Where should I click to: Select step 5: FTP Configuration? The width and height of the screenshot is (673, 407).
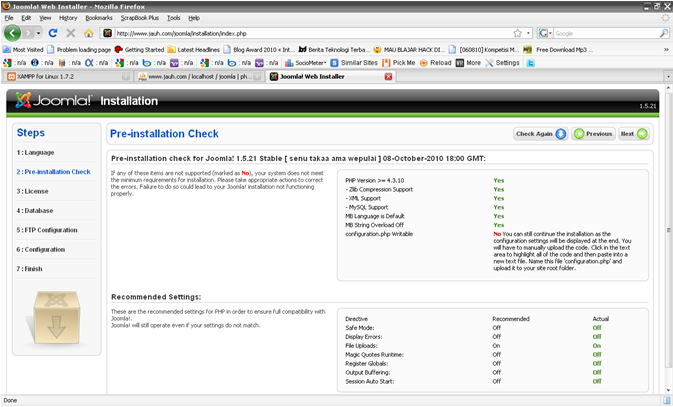click(47, 230)
